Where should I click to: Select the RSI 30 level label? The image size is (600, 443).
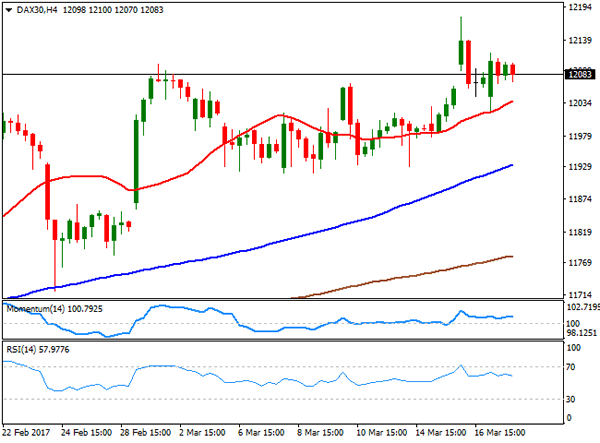point(571,399)
